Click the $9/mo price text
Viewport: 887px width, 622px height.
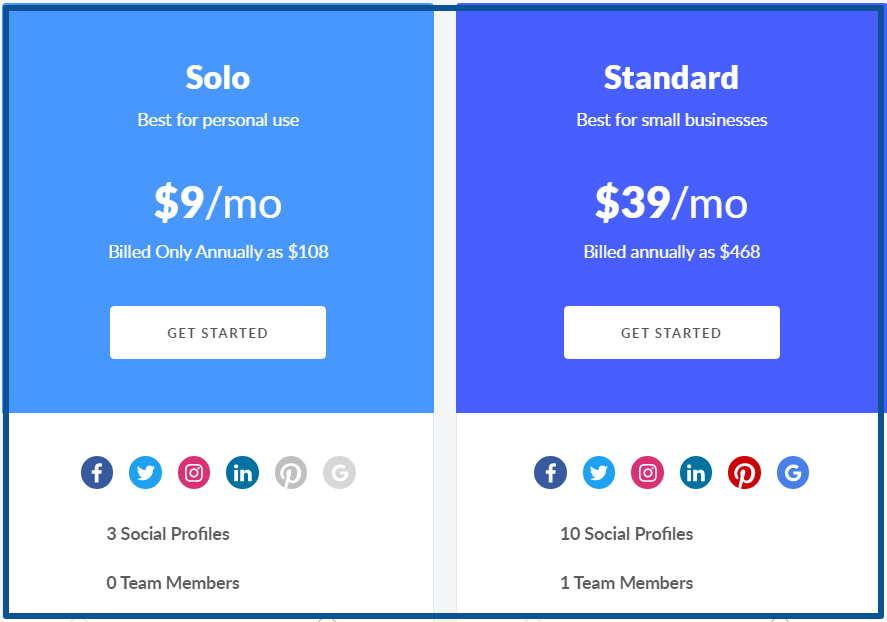coord(218,202)
